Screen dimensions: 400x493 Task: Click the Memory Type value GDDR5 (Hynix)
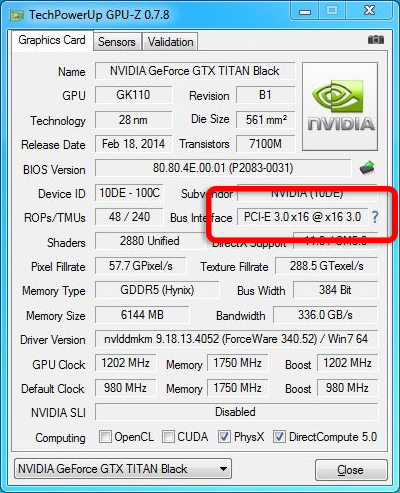tap(157, 290)
